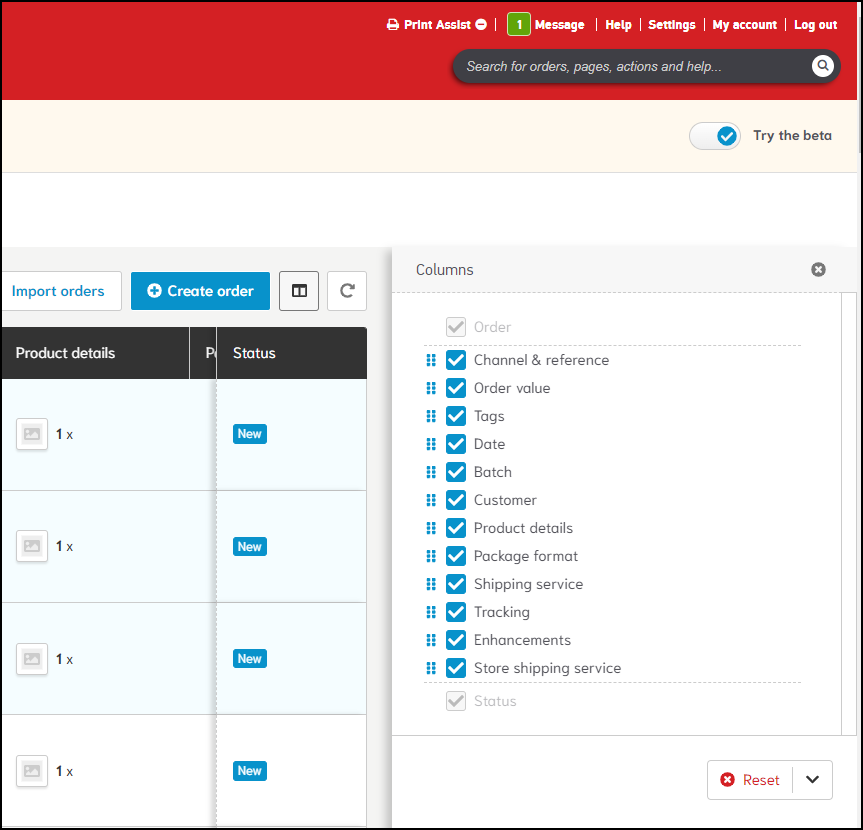
Task: Click the Import orders button
Action: point(58,291)
